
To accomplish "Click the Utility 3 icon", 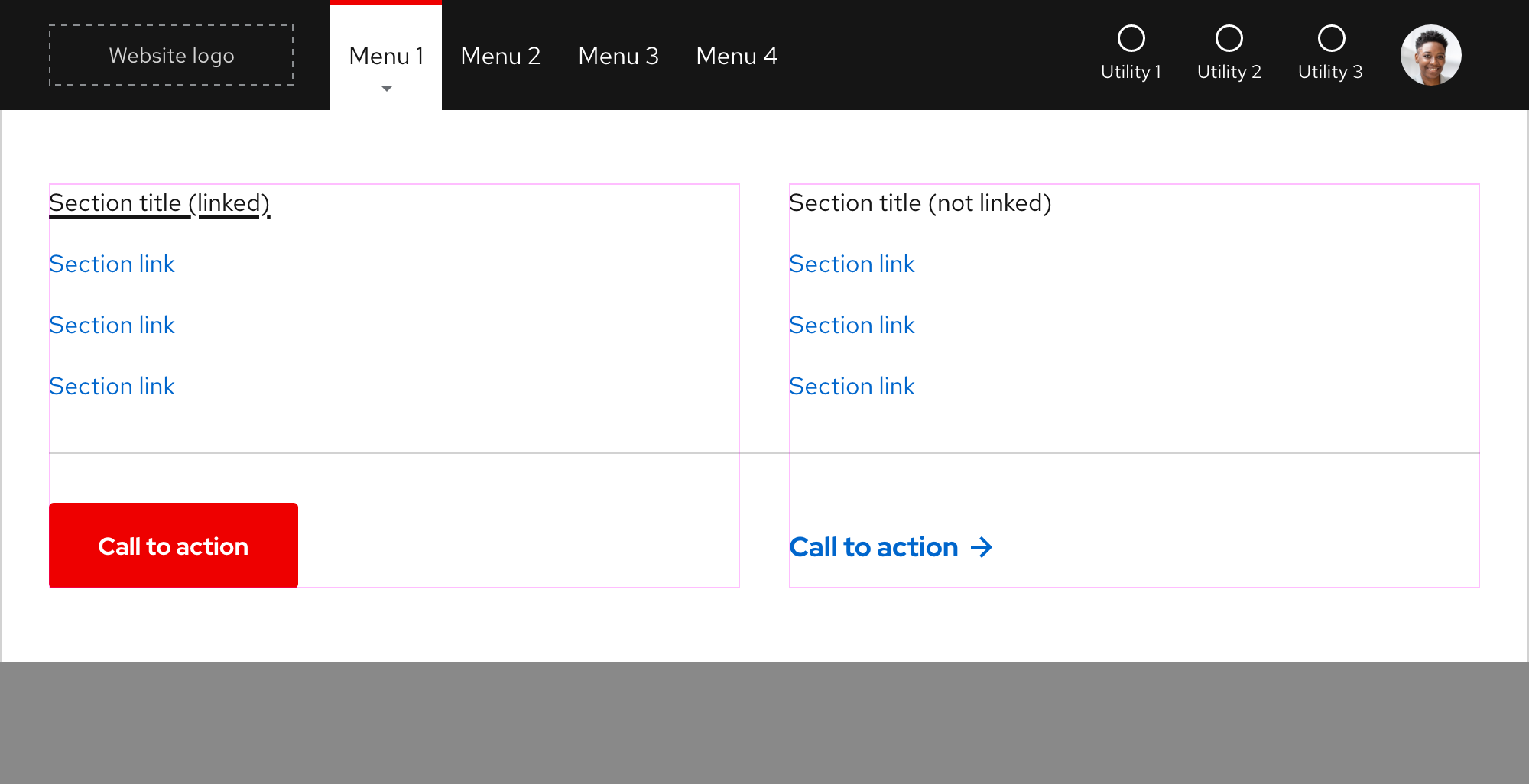I will [x=1331, y=36].
